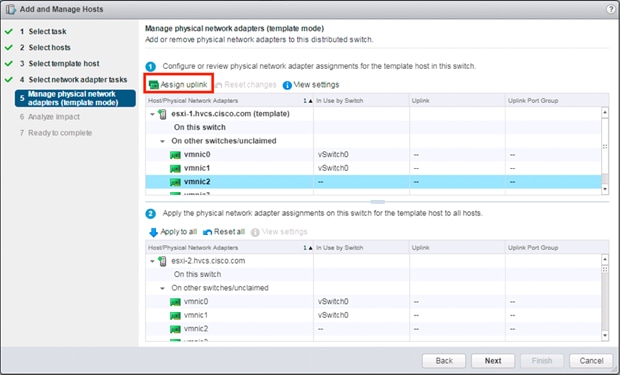
Task: Select On this switch row under esxi-1
Action: [x=373, y=127]
